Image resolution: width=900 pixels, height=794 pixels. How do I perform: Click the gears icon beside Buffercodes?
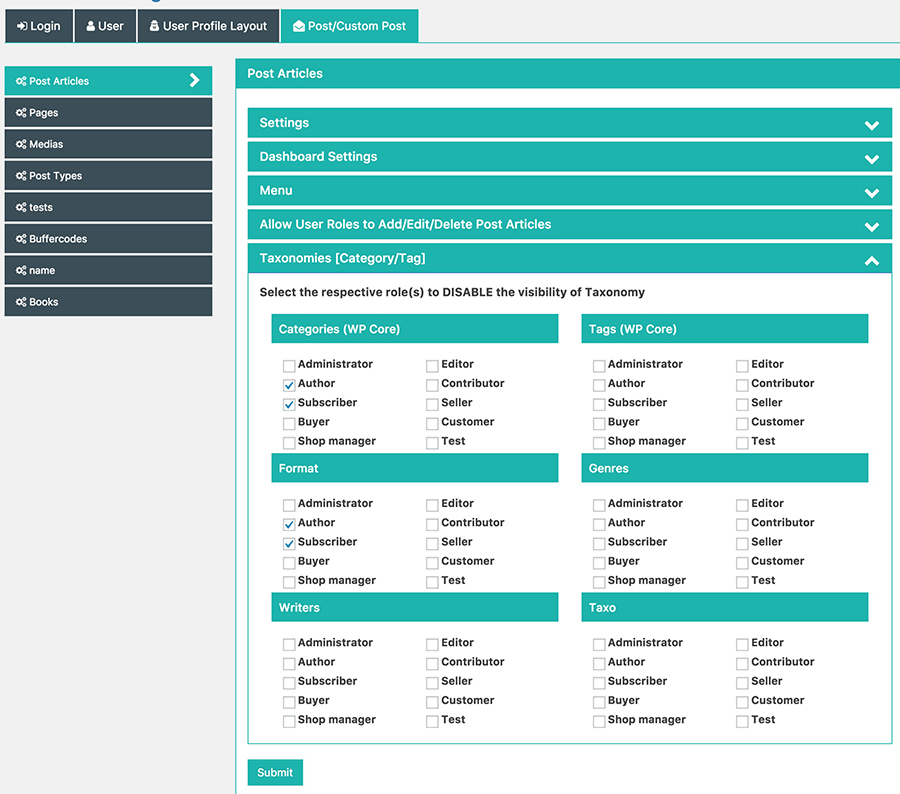(21, 239)
